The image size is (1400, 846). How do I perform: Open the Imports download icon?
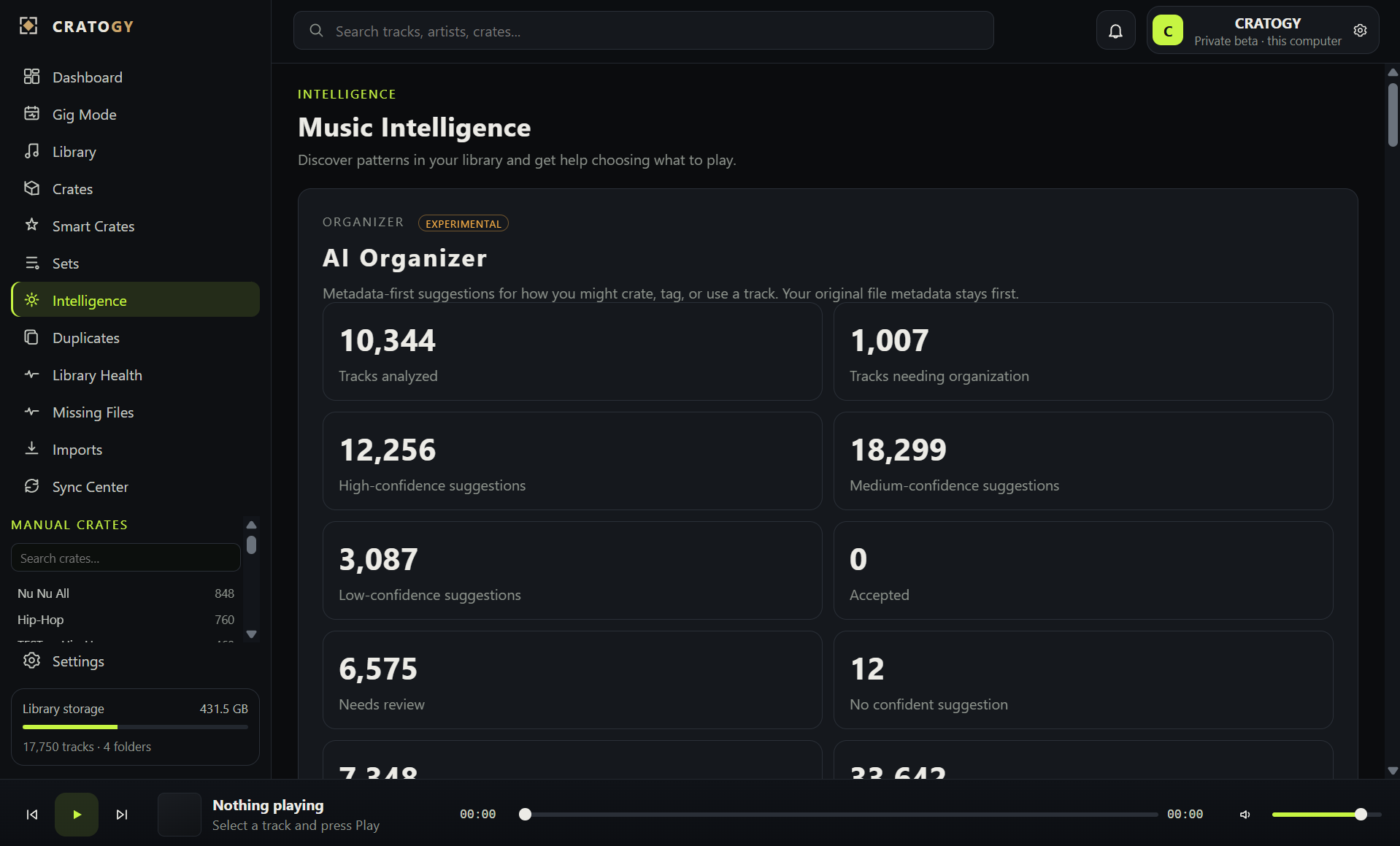click(31, 449)
